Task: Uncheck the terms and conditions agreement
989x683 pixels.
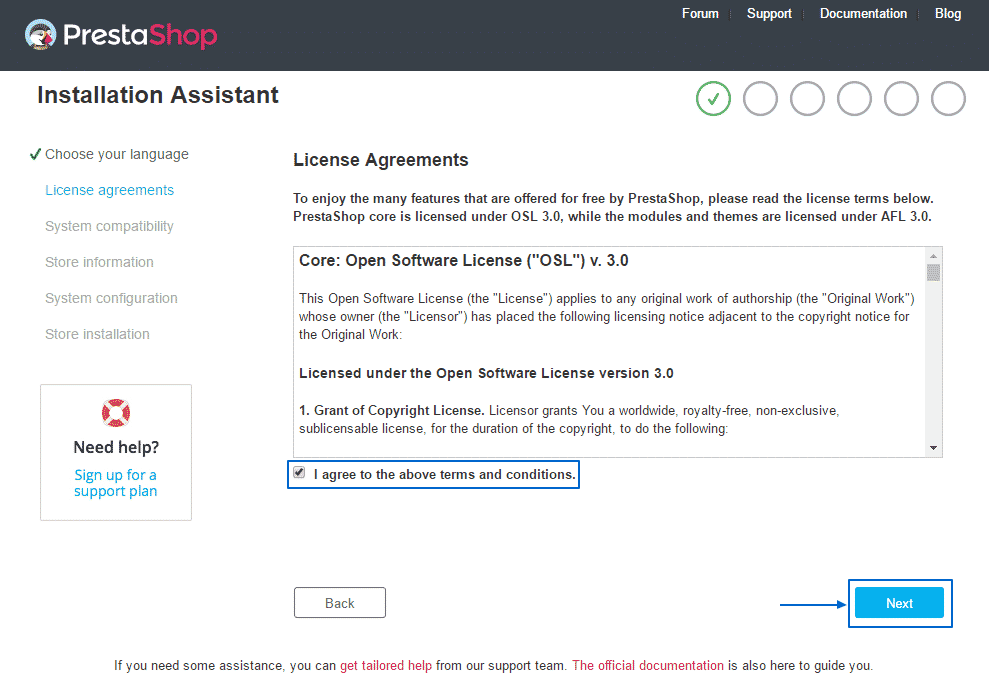Action: point(299,474)
